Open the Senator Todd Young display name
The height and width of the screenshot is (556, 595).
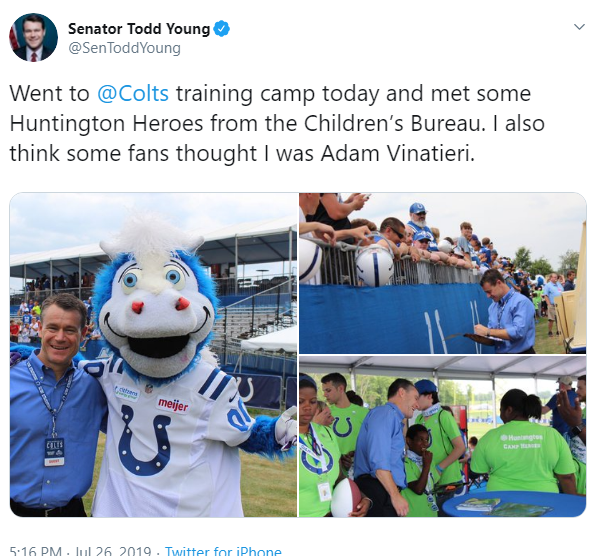pyautogui.click(x=139, y=29)
